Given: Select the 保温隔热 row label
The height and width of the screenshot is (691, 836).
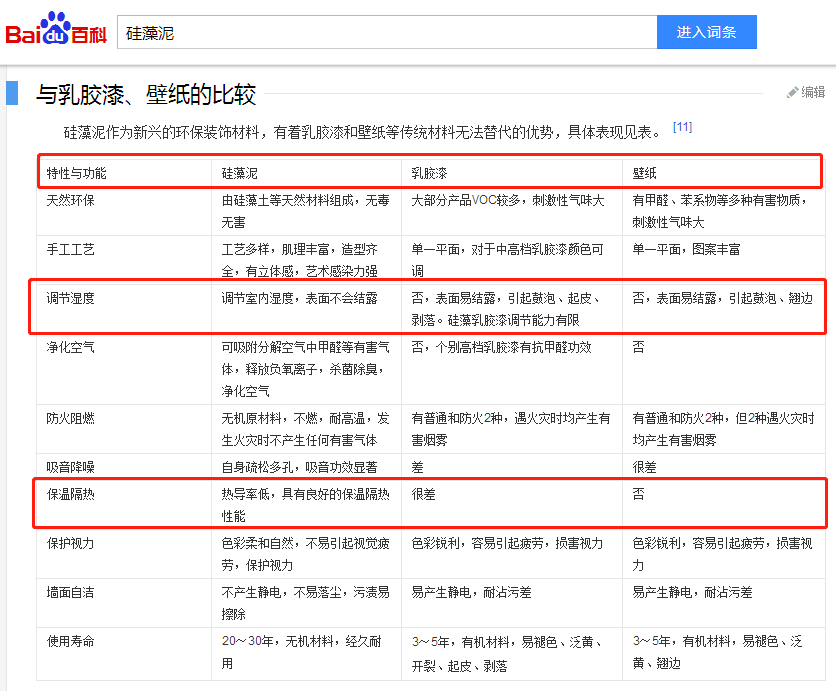Looking at the screenshot, I should [70, 494].
